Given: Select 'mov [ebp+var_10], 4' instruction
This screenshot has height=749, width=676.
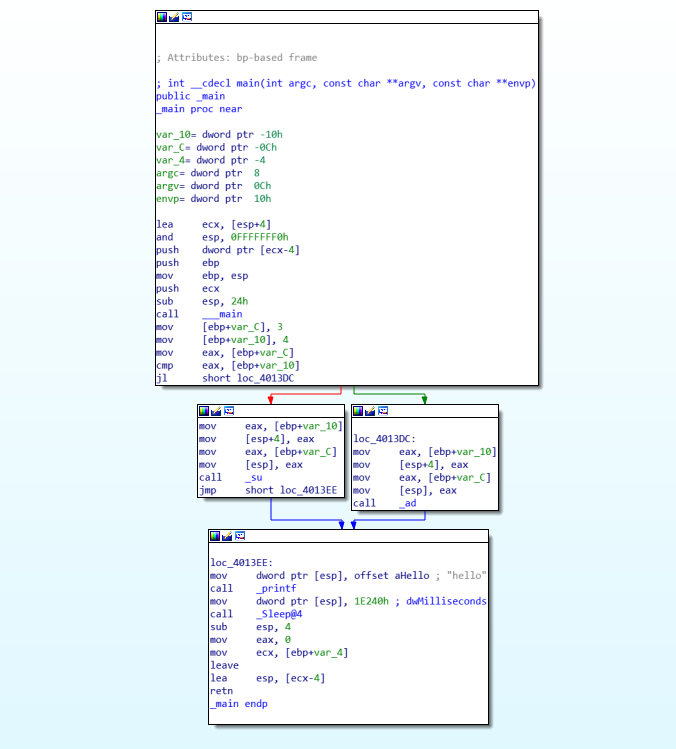Looking at the screenshot, I should 222,340.
